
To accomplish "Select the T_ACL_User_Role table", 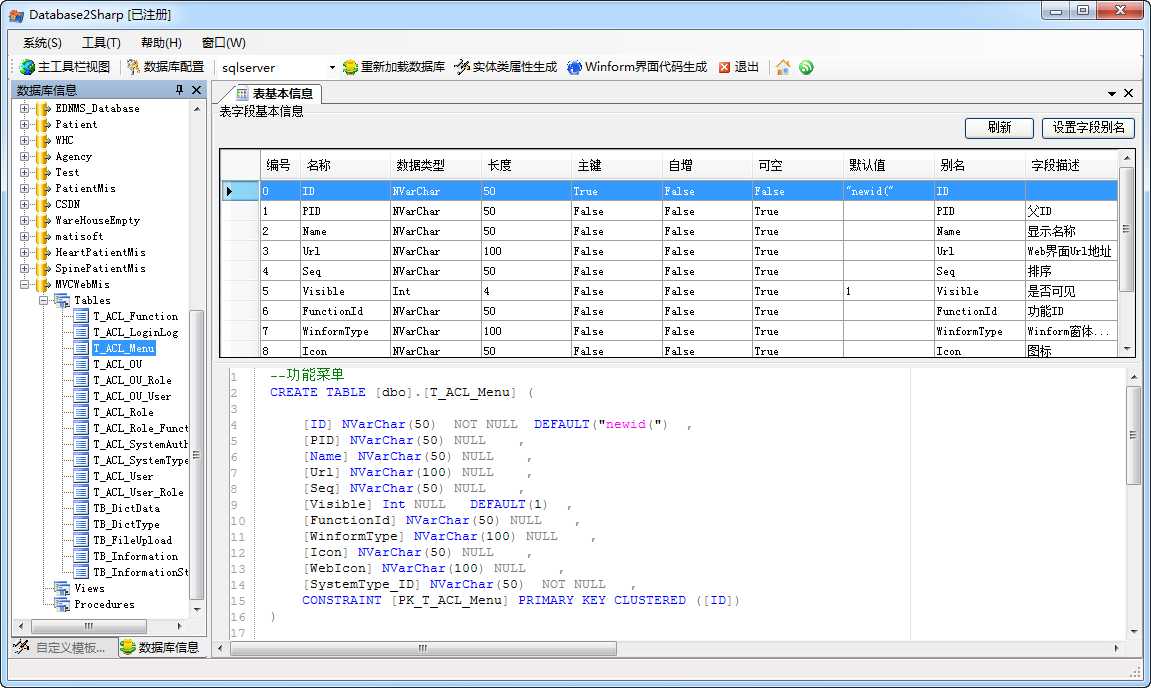I will pos(138,493).
